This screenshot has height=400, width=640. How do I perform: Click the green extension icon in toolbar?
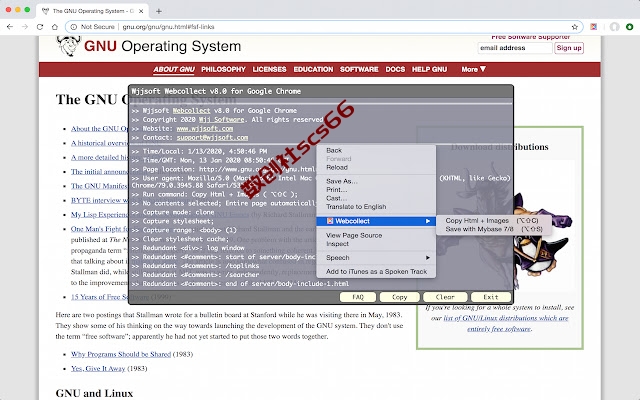[630, 27]
